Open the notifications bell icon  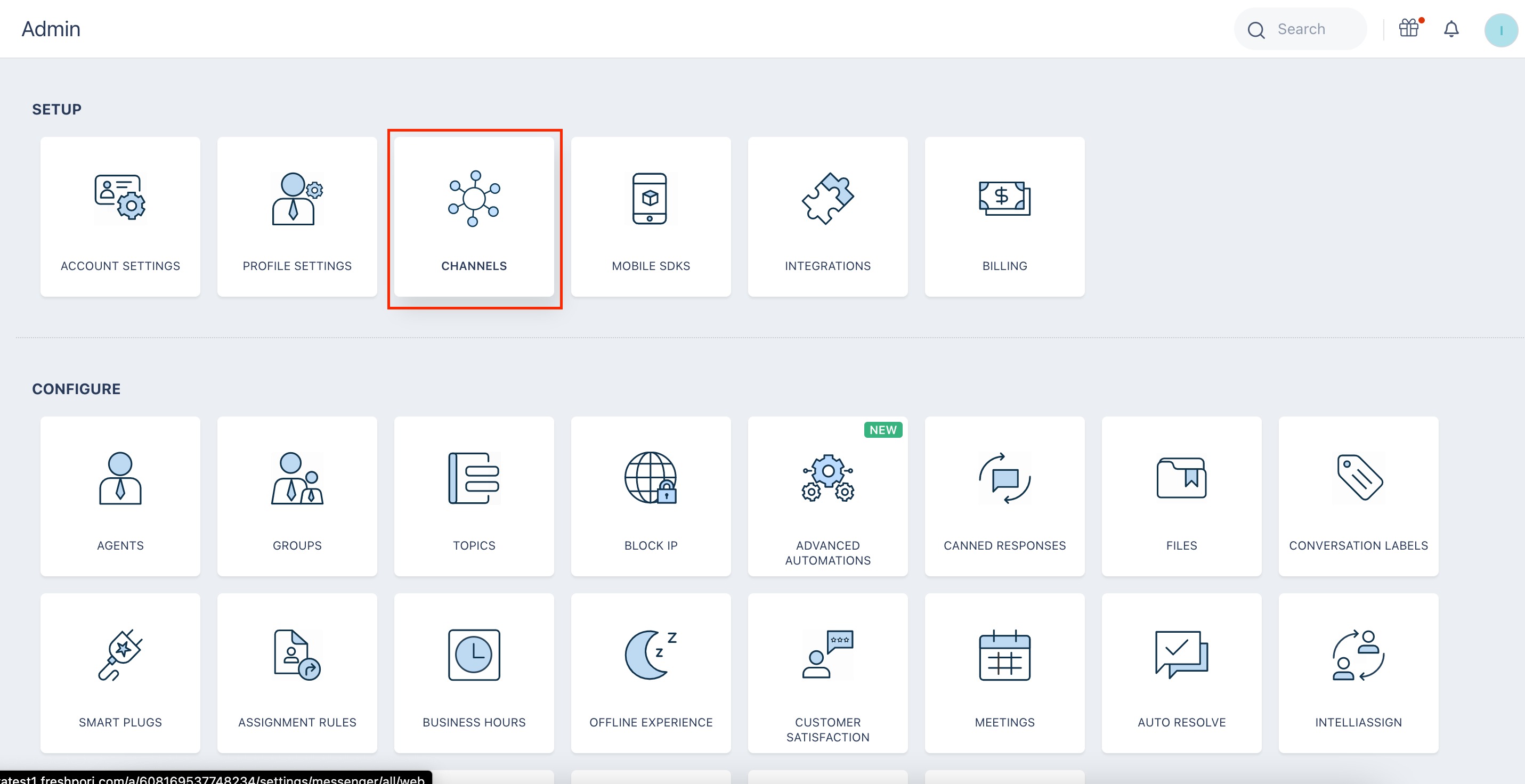coord(1451,29)
